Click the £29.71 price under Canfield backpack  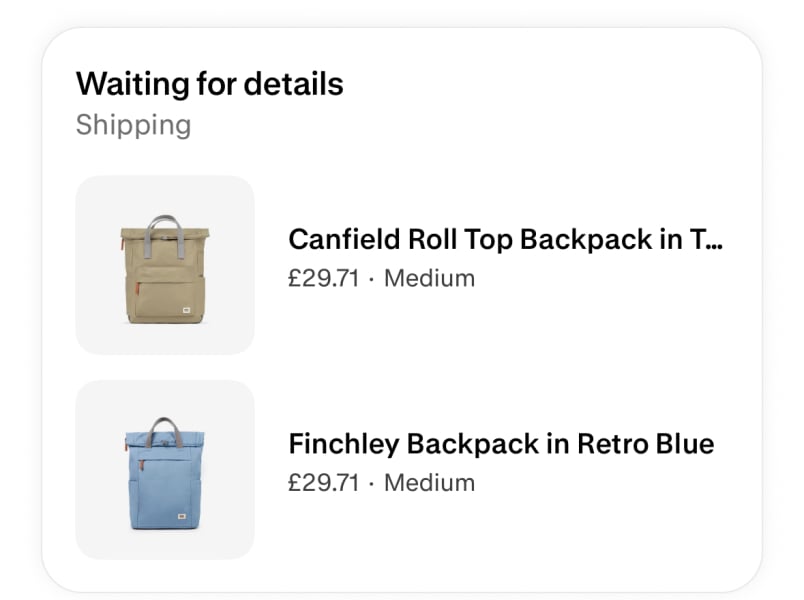point(323,278)
